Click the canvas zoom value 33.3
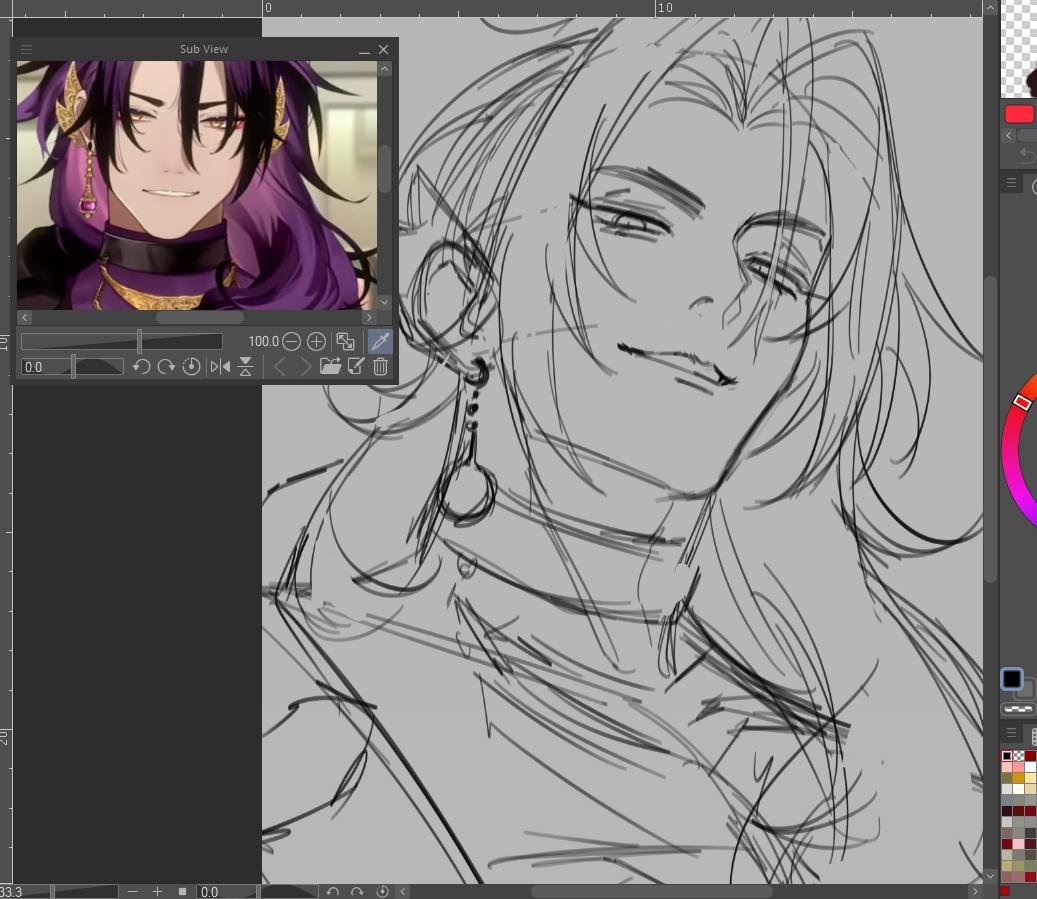 11,892
